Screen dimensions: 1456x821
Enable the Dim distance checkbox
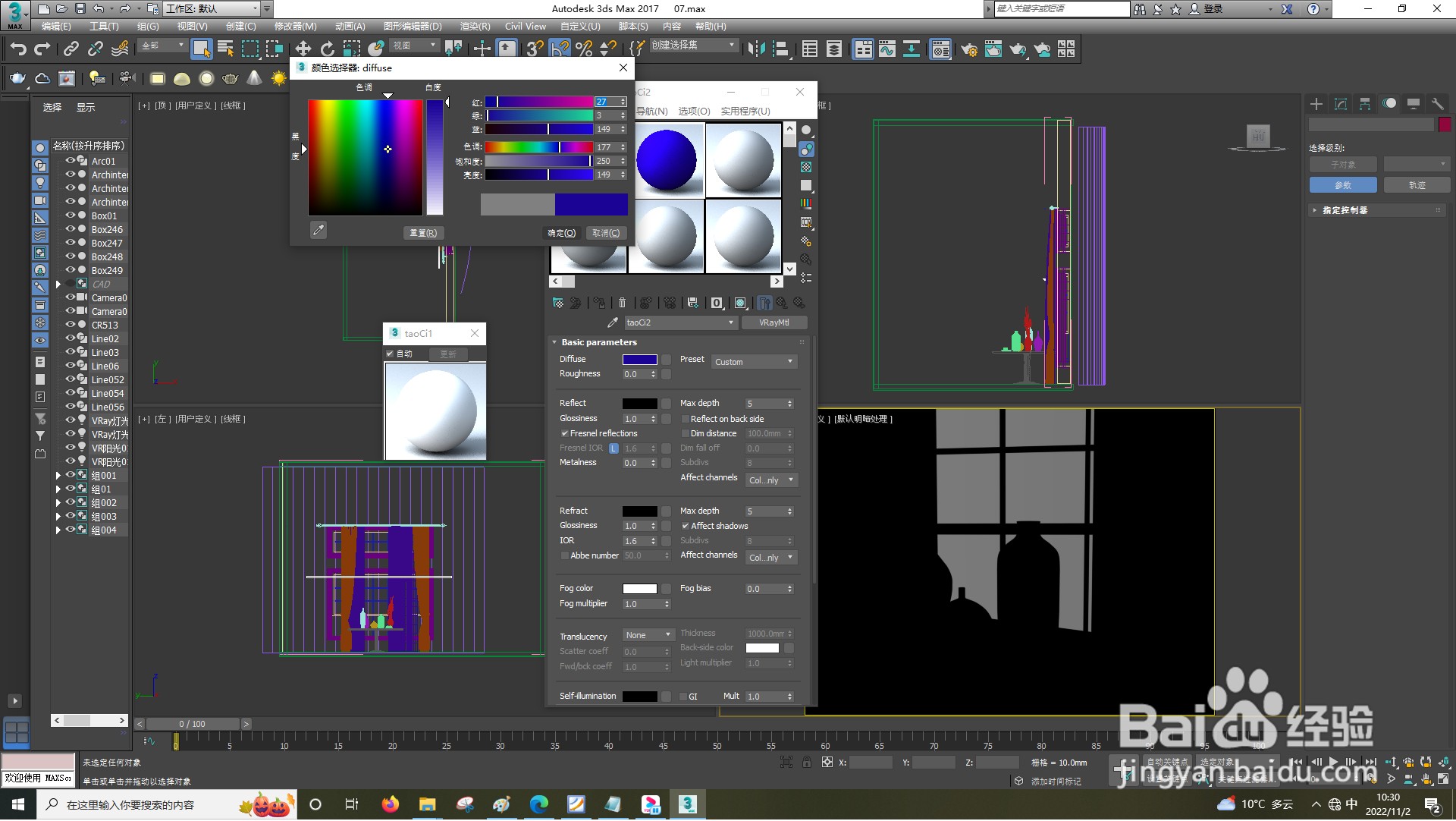click(685, 434)
